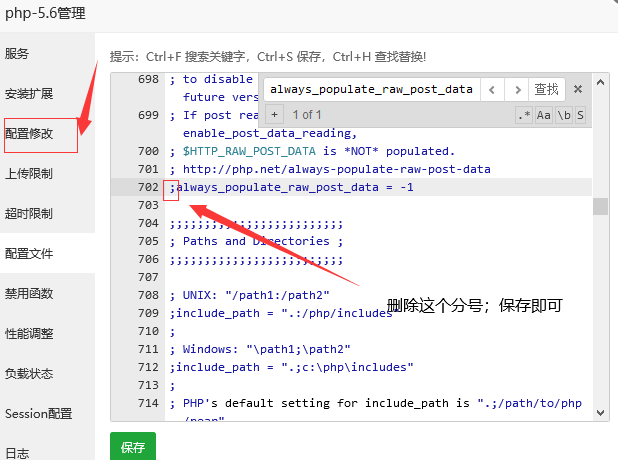Image resolution: width=618 pixels, height=460 pixels.
Task: Toggle whole word search (\b)
Action: pyautogui.click(x=563, y=115)
